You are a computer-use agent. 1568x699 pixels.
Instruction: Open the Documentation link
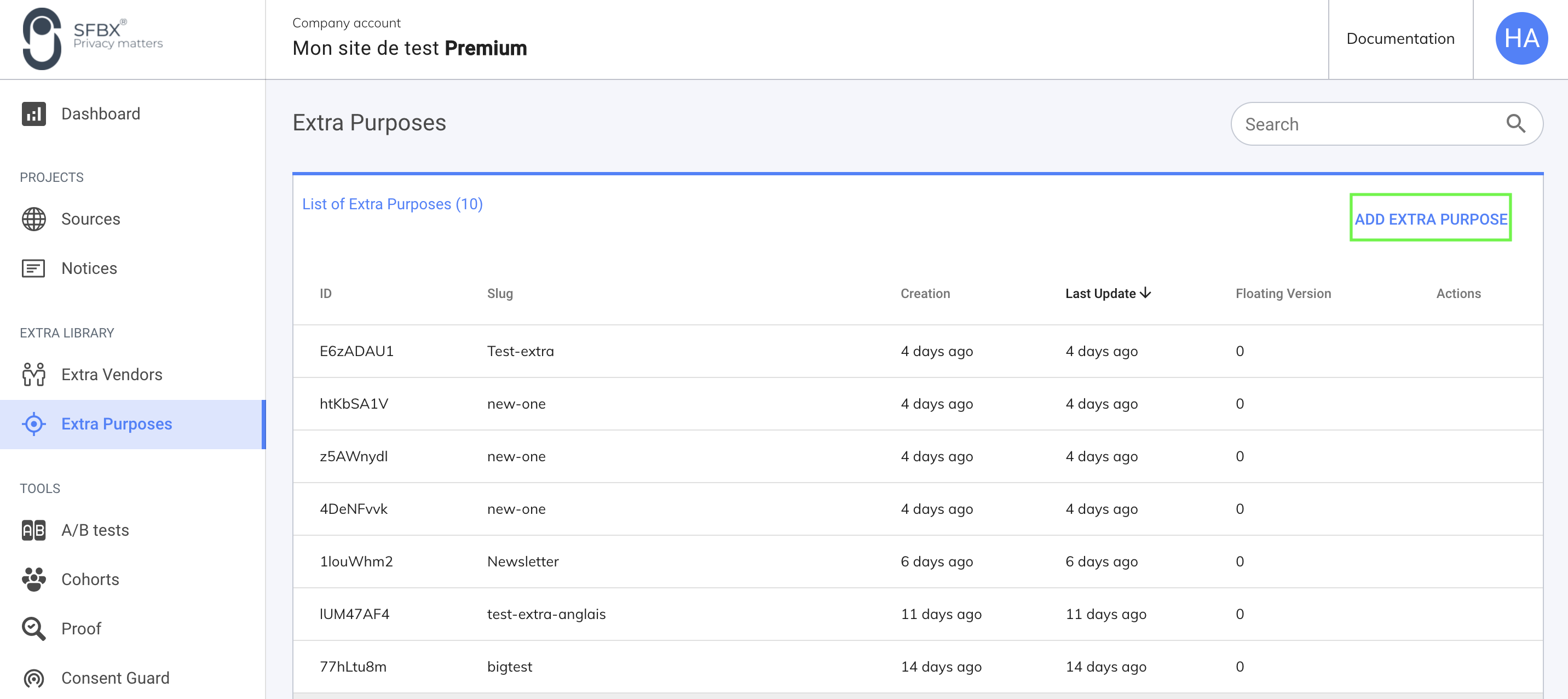1400,38
